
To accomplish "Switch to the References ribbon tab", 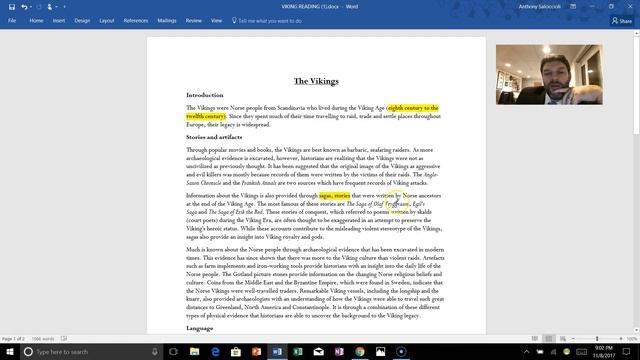I will (x=136, y=20).
